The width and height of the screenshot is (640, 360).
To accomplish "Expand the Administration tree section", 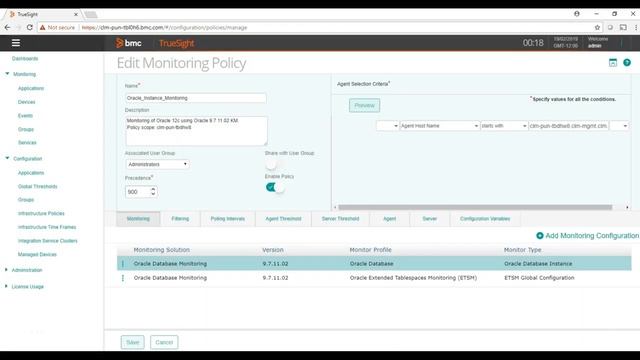I will tap(6, 270).
